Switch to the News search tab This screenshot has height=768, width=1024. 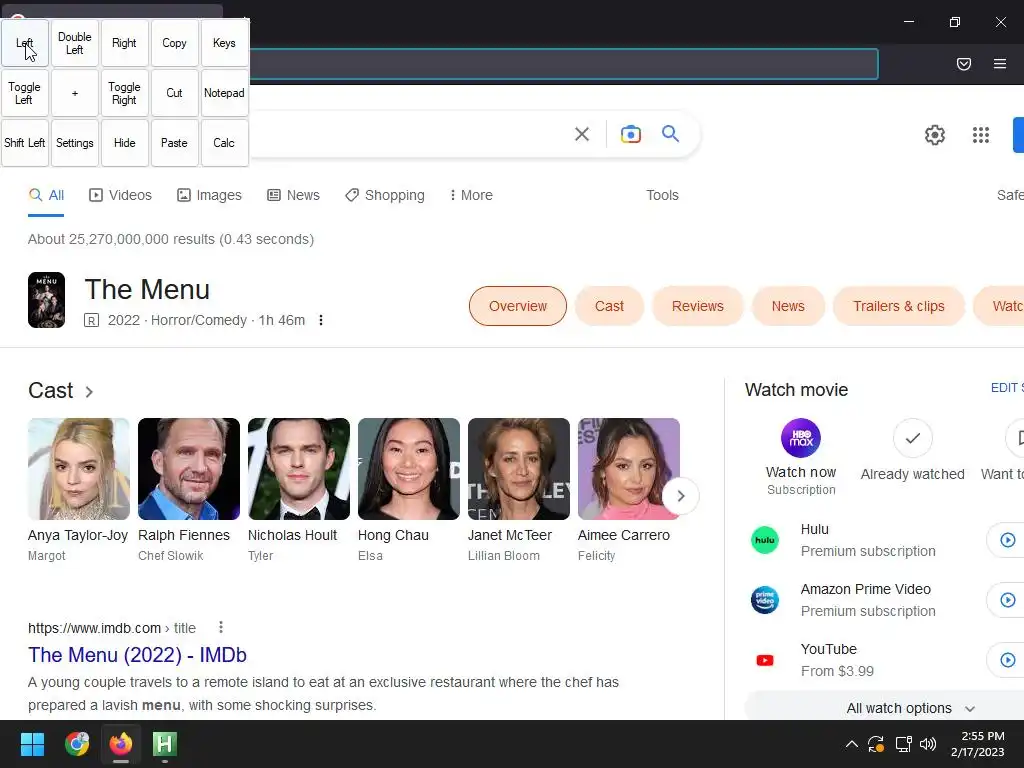[293, 195]
